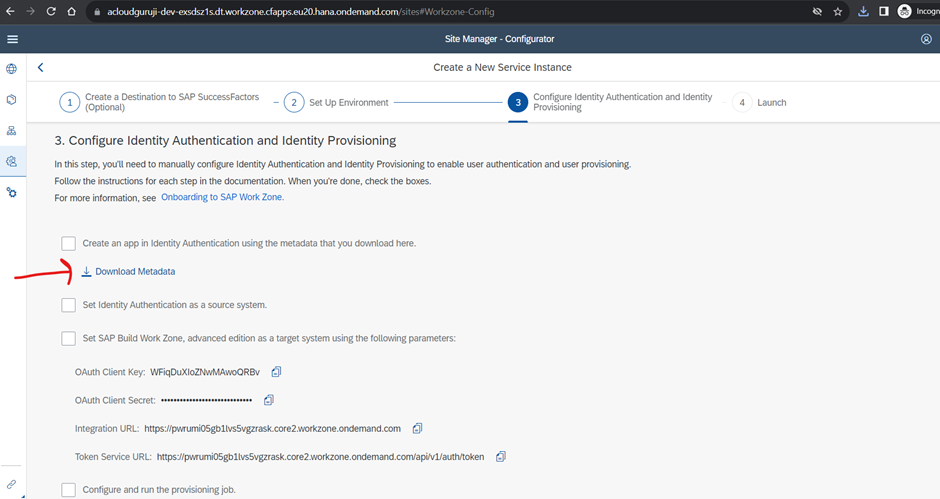
Task: Open 'Onboarding to SAP Work Zone' link
Action: [x=222, y=198]
